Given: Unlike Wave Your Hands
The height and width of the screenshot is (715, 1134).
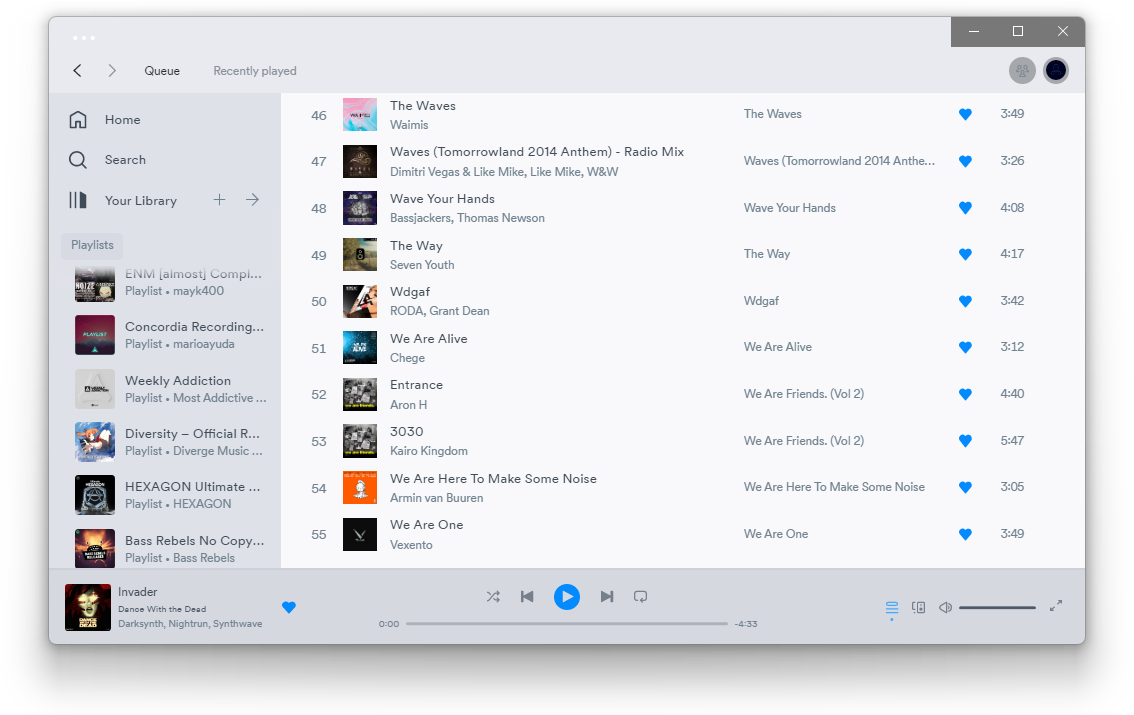Looking at the screenshot, I should point(965,207).
